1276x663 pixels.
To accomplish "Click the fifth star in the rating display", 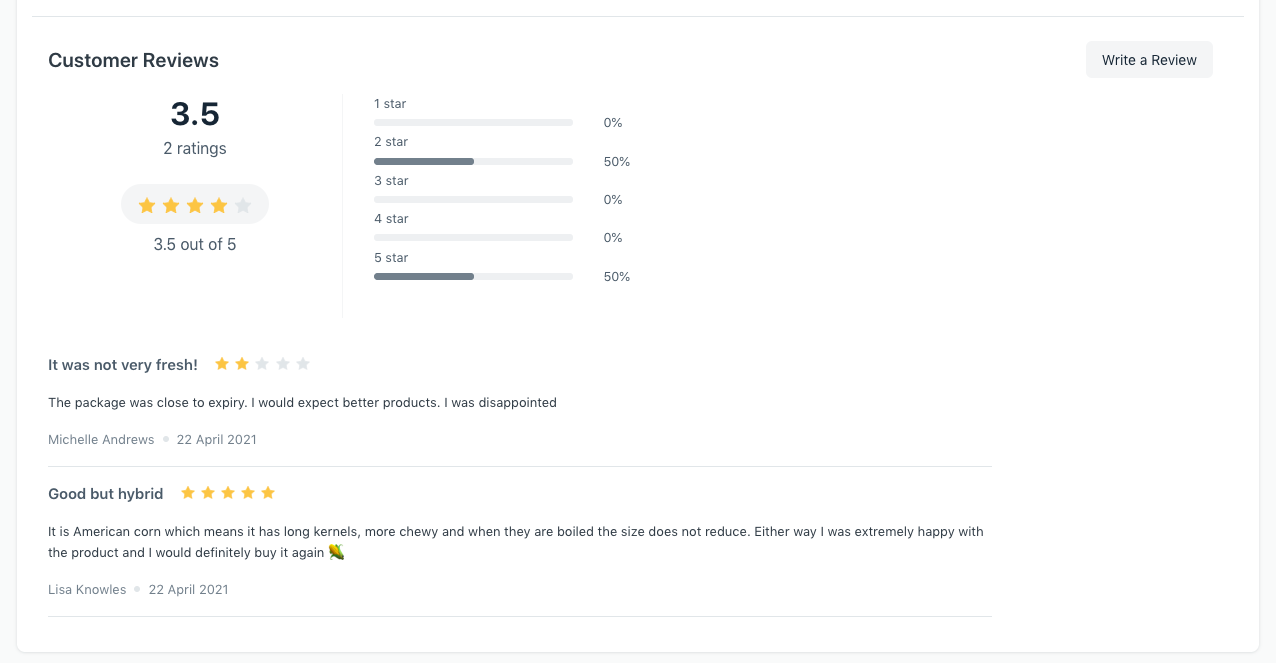I will [243, 204].
